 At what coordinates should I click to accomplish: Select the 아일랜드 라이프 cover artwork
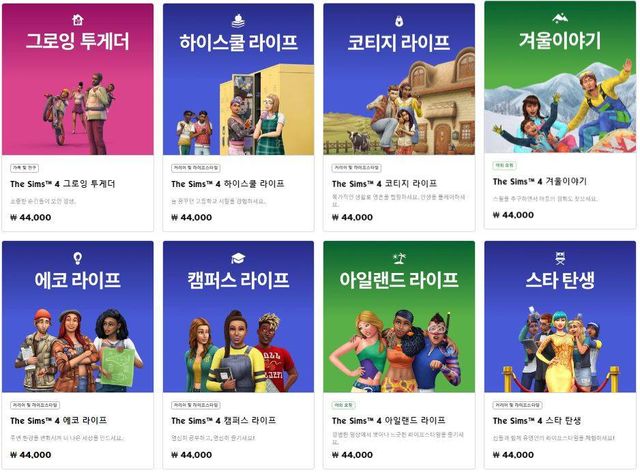(399, 317)
